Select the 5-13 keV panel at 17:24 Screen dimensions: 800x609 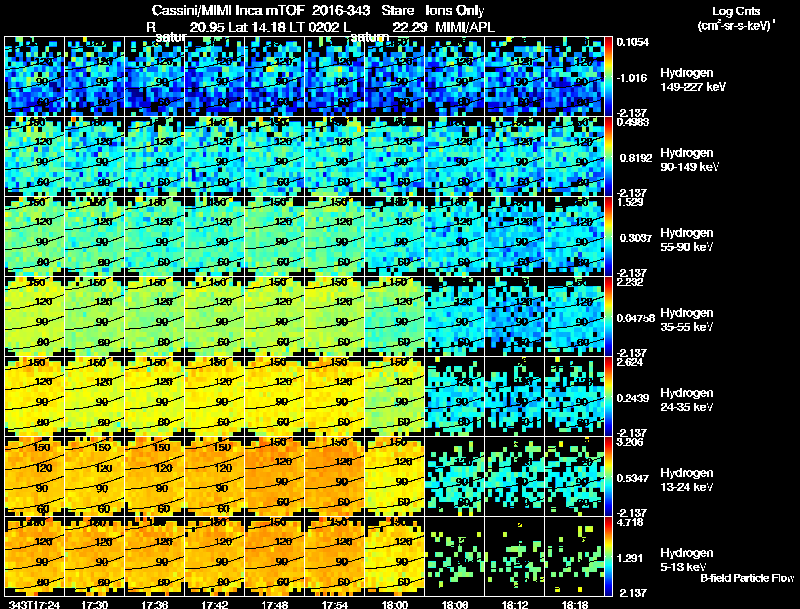coord(34,556)
